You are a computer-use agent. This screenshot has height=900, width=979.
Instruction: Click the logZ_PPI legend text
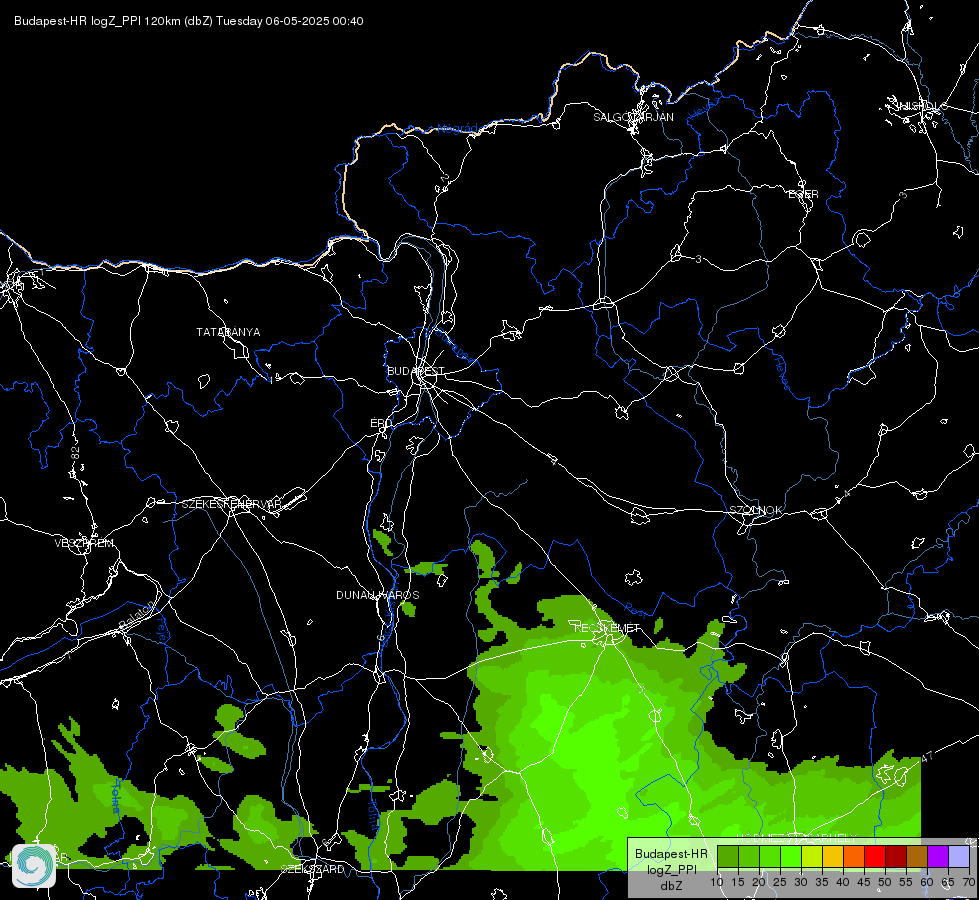coord(671,870)
